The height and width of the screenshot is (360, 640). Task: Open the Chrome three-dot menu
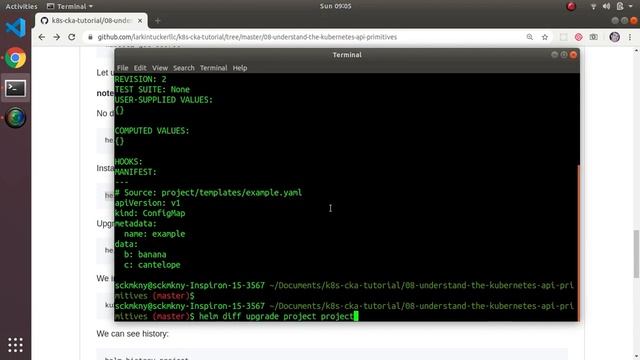coord(630,37)
